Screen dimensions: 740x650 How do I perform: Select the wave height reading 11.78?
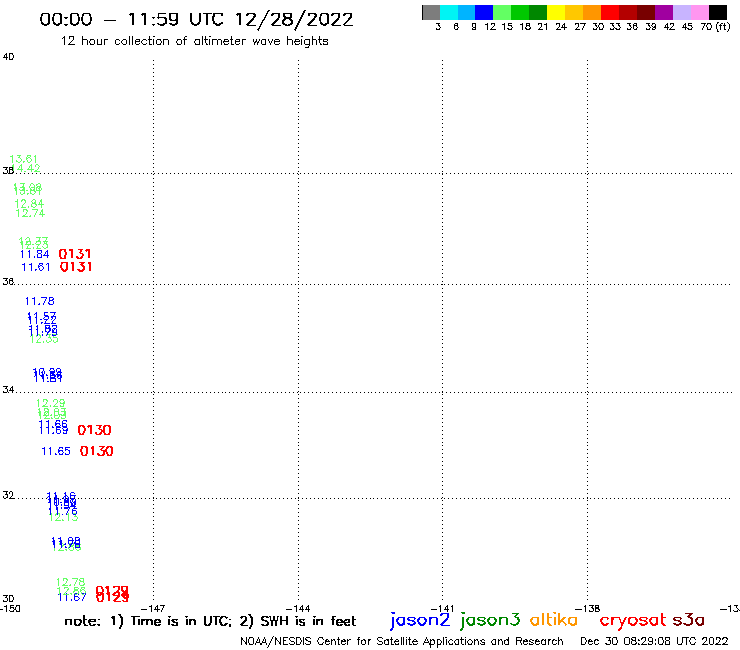pyautogui.click(x=40, y=301)
